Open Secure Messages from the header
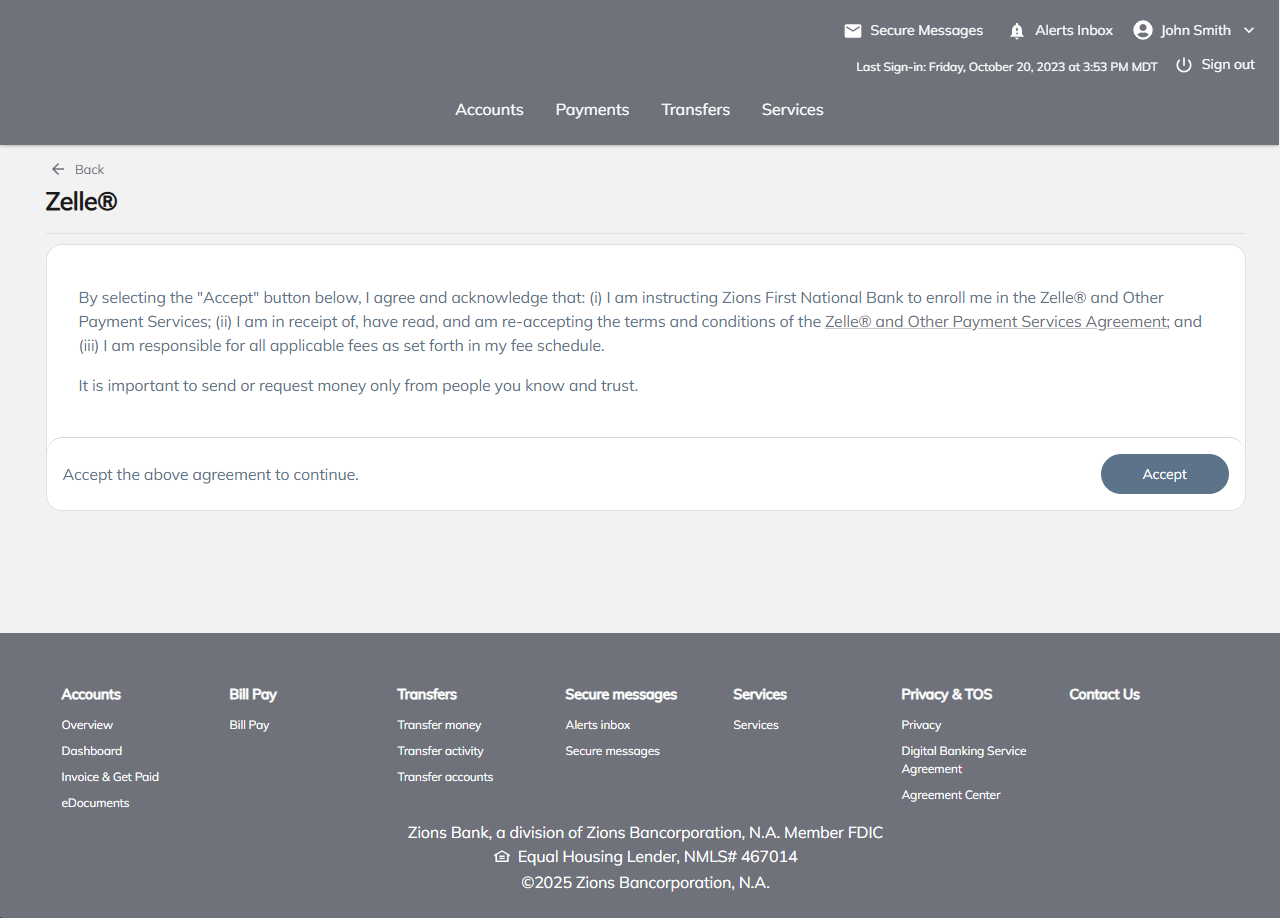This screenshot has width=1280, height=918. click(926, 31)
